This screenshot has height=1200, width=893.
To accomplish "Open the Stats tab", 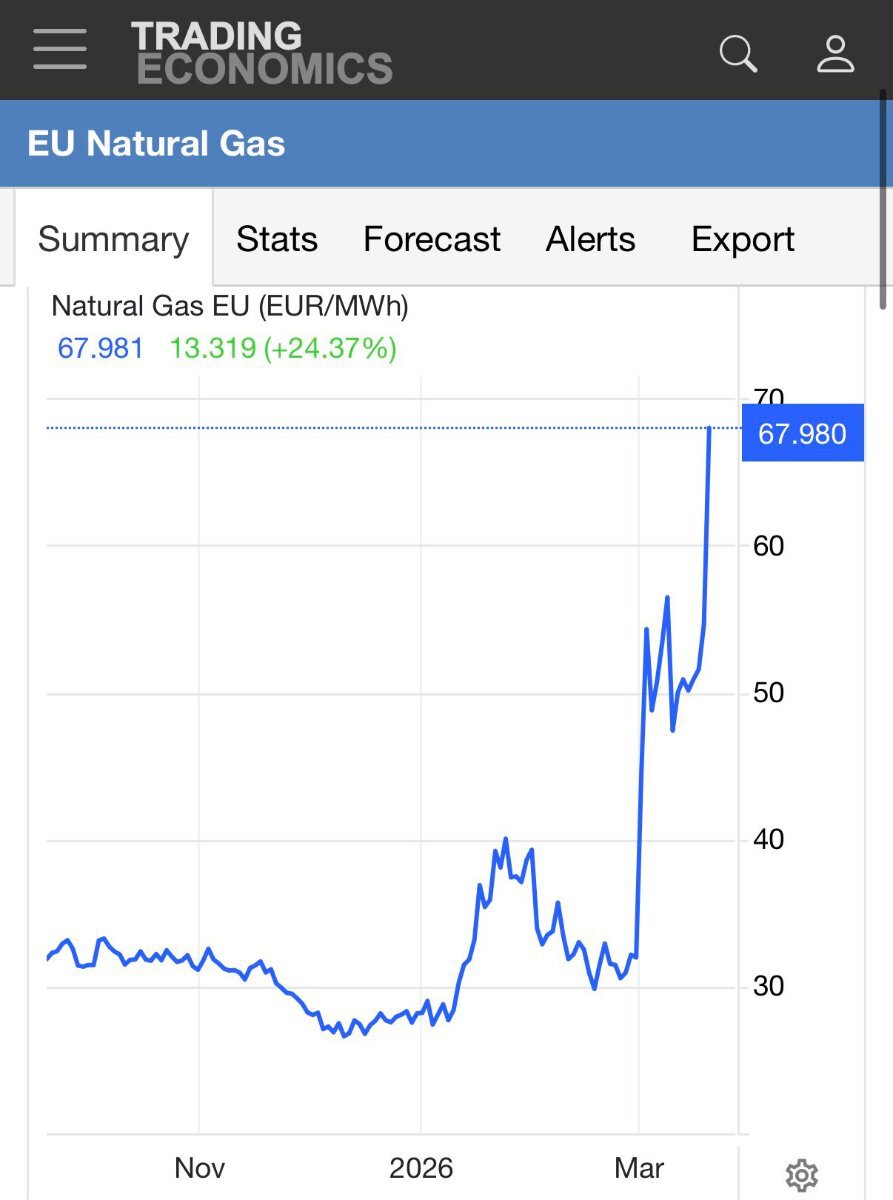I will (277, 240).
